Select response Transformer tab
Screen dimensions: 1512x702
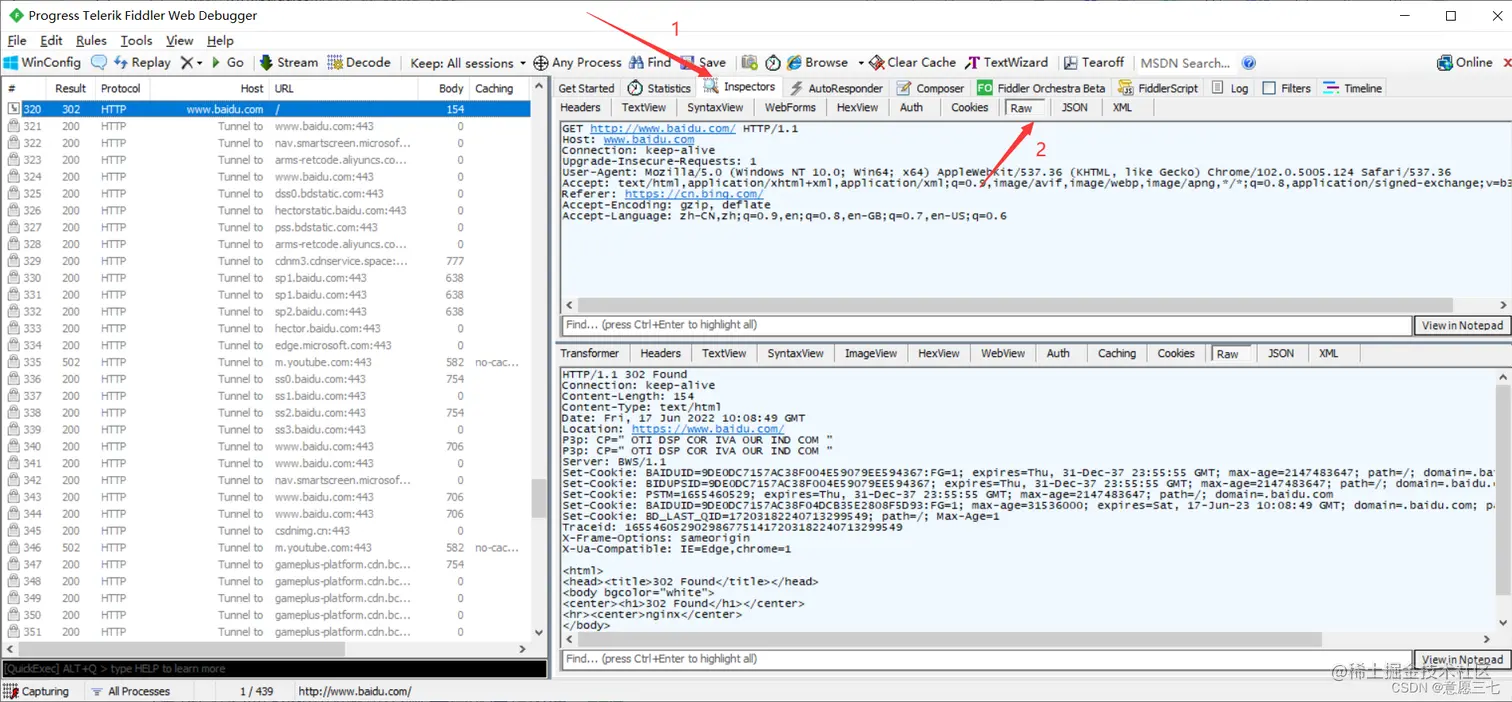590,353
